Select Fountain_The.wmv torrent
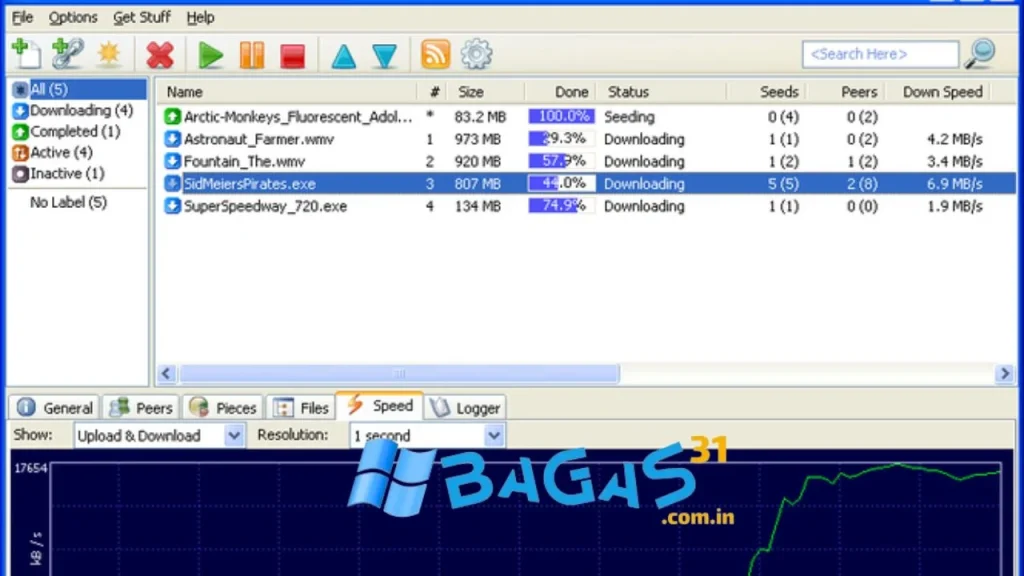The height and width of the screenshot is (576, 1024). click(x=244, y=161)
